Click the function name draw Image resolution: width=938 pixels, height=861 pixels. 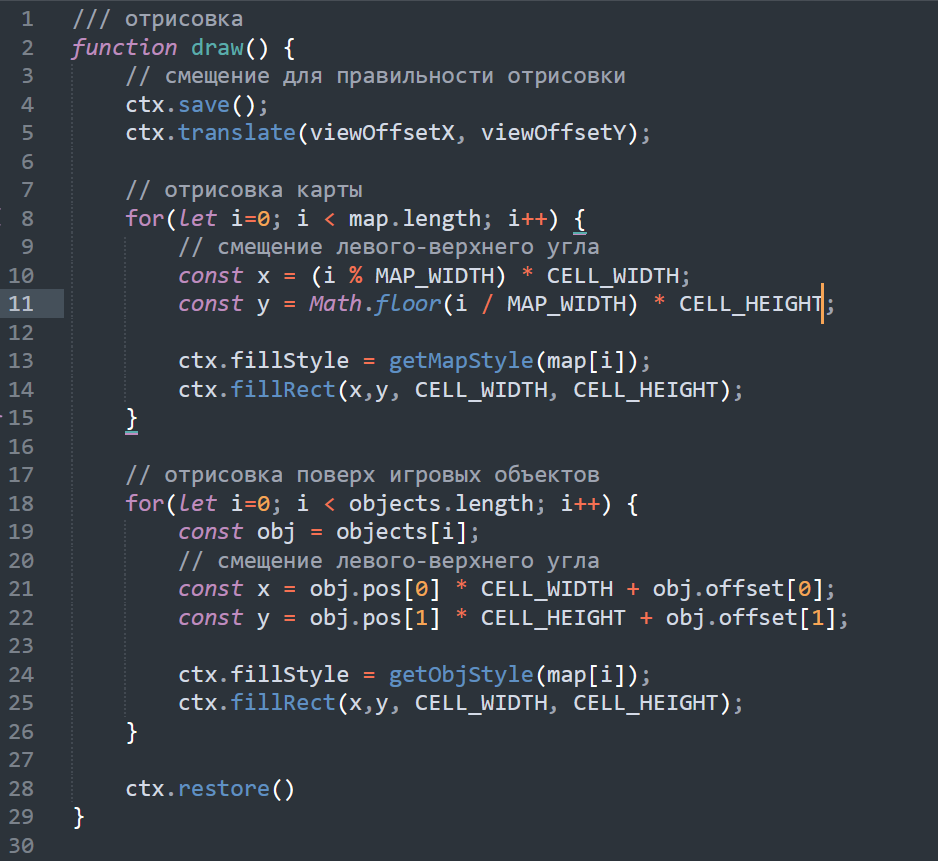[217, 48]
